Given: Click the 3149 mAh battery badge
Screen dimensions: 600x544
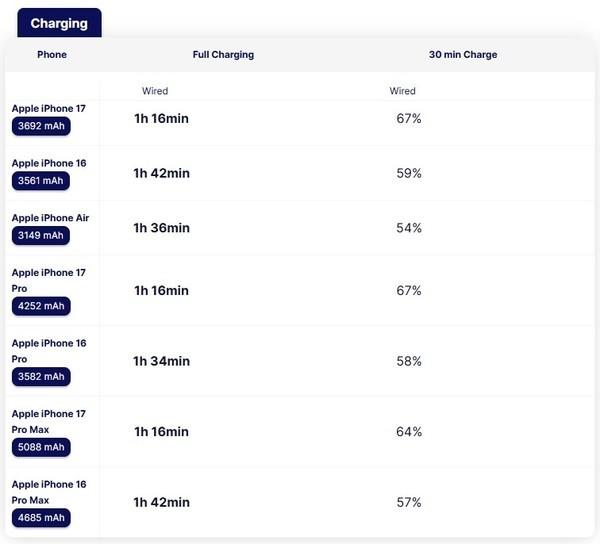Looking at the screenshot, I should click(41, 235).
